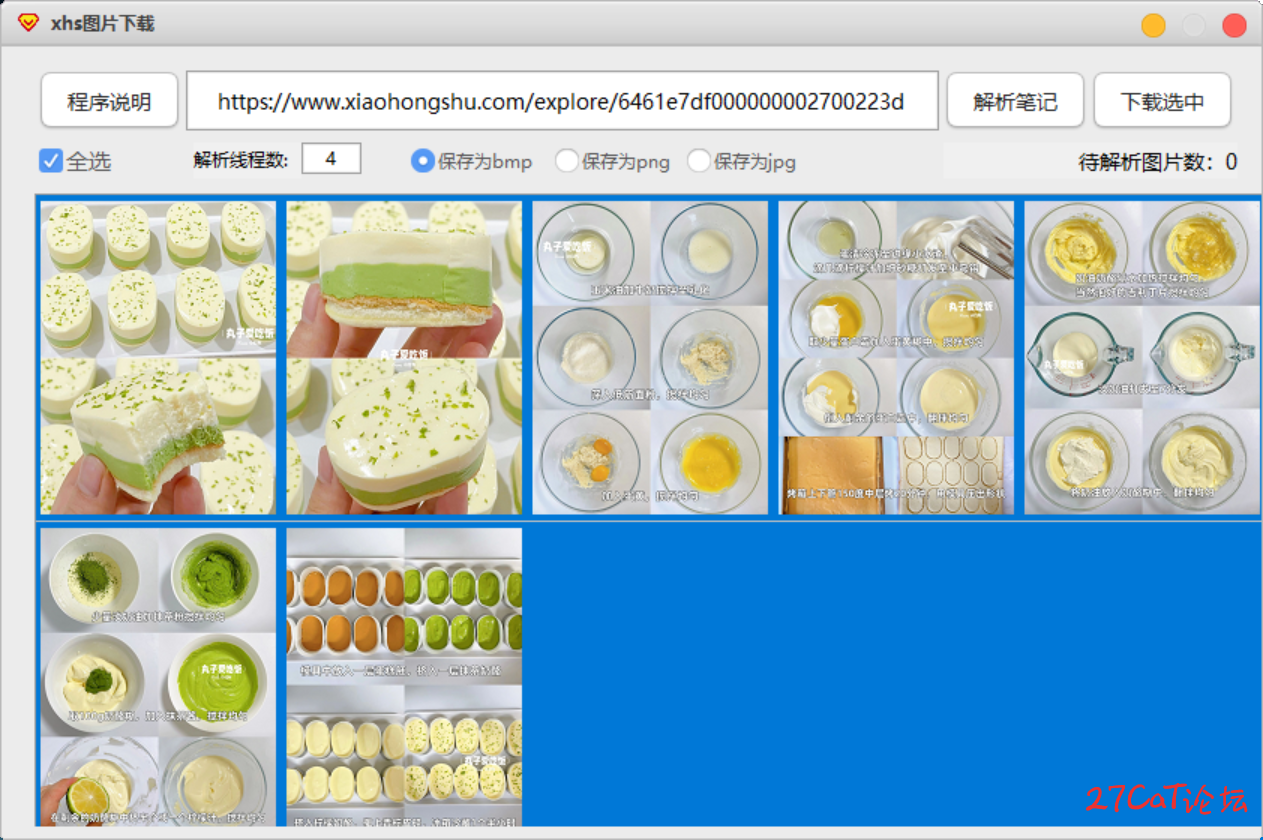Click the 程序说明 button
The height and width of the screenshot is (840, 1263).
109,100
